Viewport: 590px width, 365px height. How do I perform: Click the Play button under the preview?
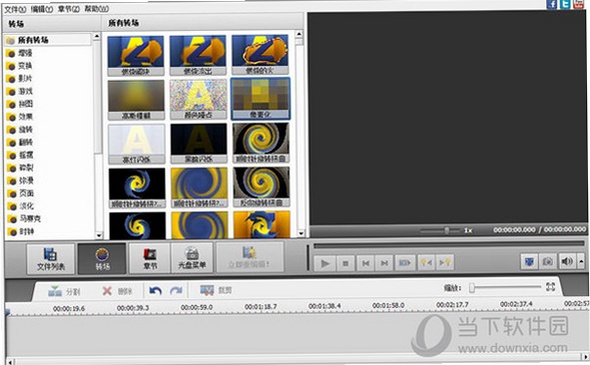[x=325, y=263]
